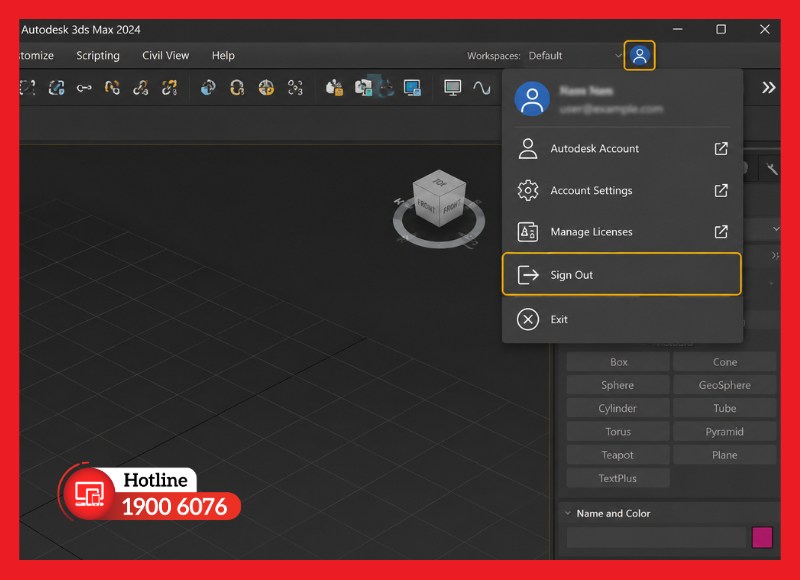Click the dashed square with pencil icon
Viewport: 800px width, 580px height.
(56, 88)
